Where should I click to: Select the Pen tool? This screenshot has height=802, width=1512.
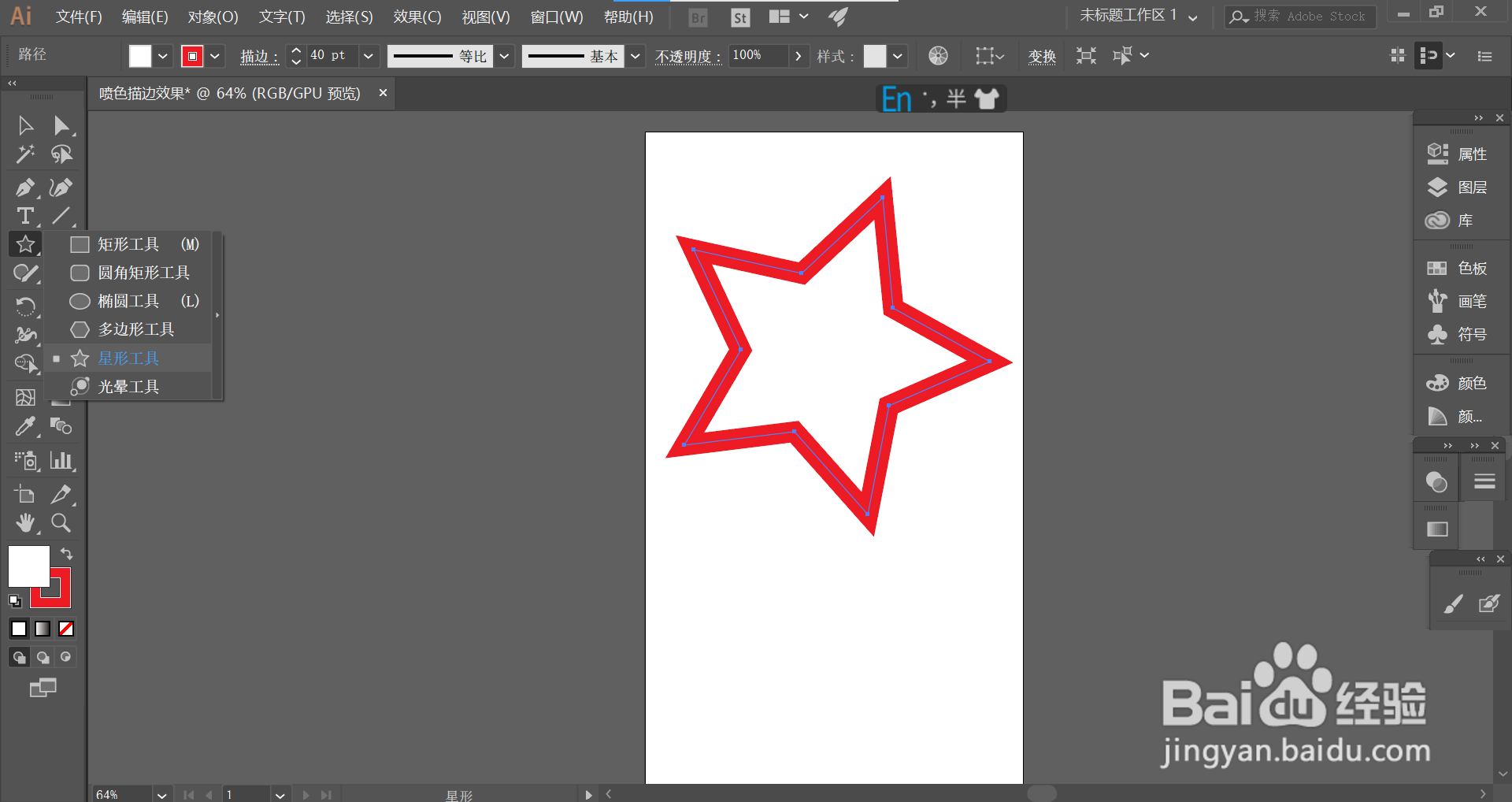25,188
